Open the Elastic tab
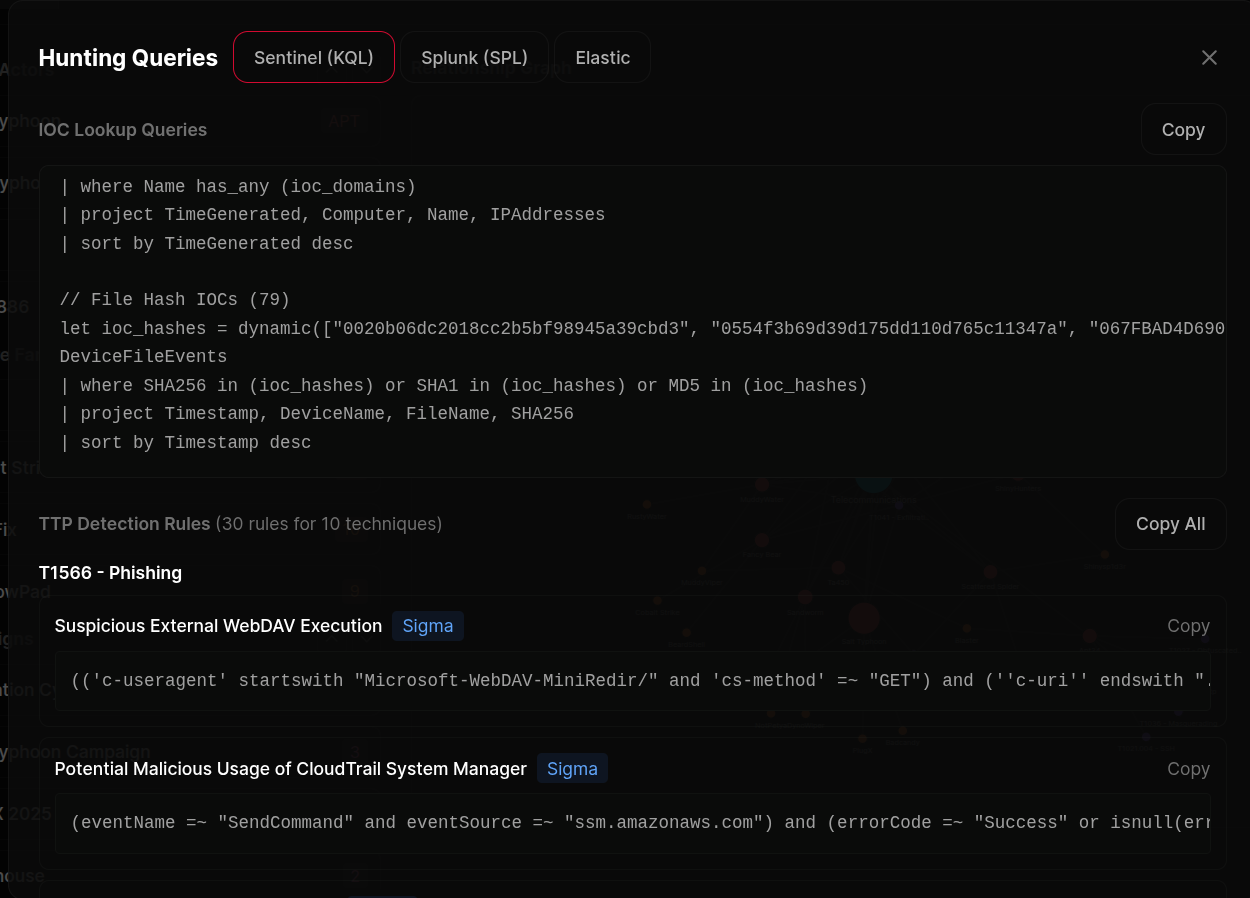The image size is (1250, 898). tap(603, 57)
